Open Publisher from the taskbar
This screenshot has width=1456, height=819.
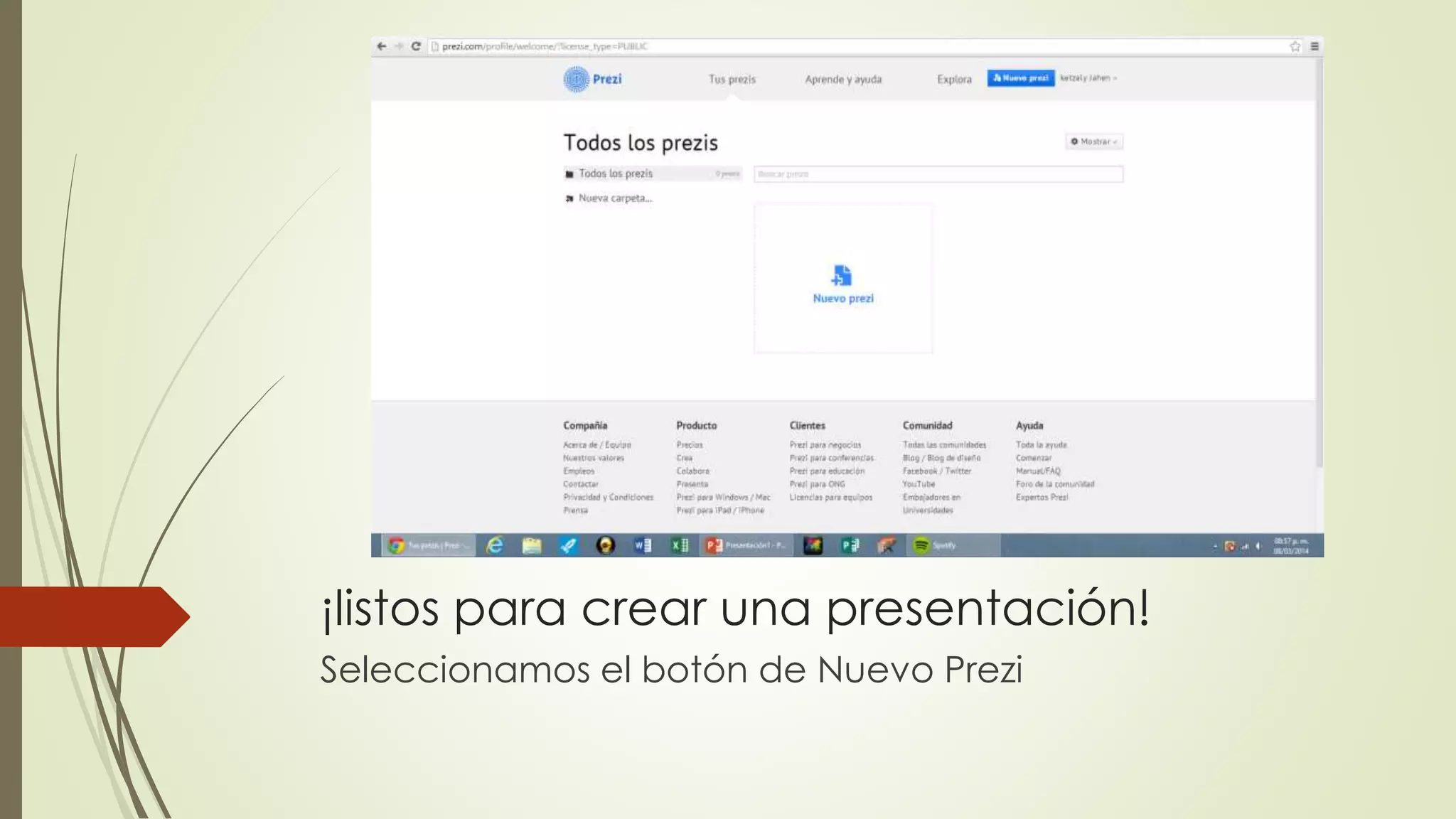(x=850, y=545)
